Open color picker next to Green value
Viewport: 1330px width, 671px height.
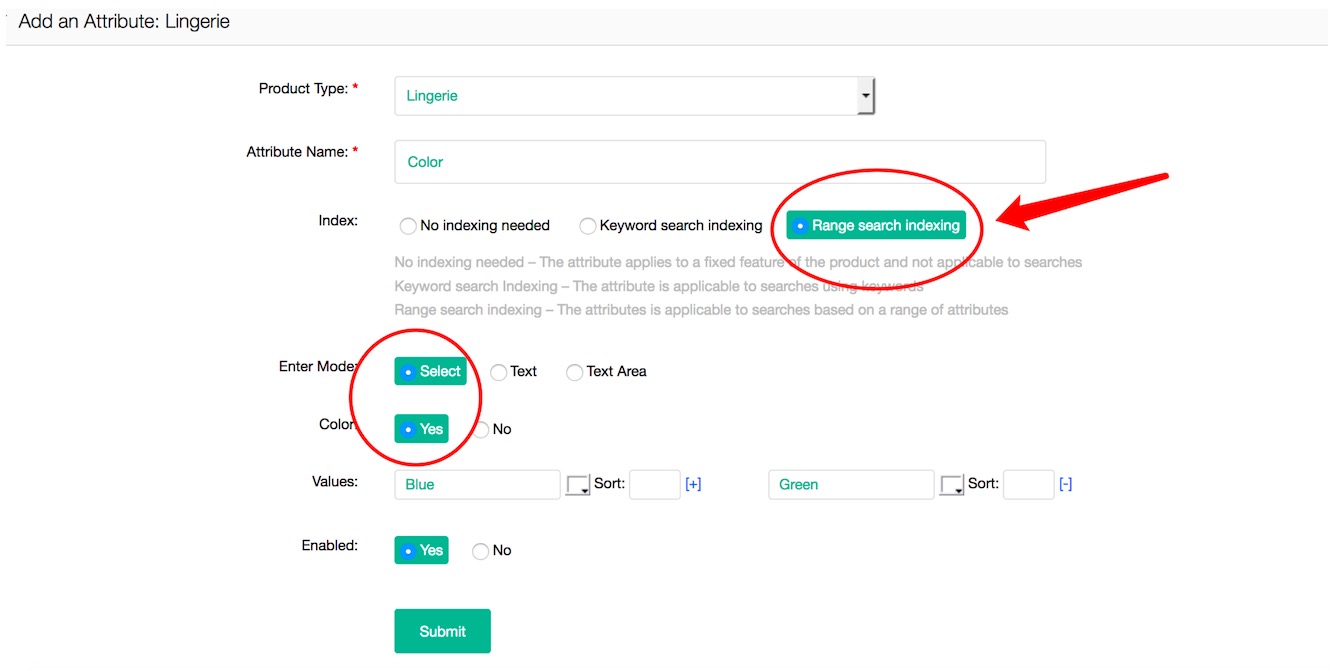(x=952, y=485)
